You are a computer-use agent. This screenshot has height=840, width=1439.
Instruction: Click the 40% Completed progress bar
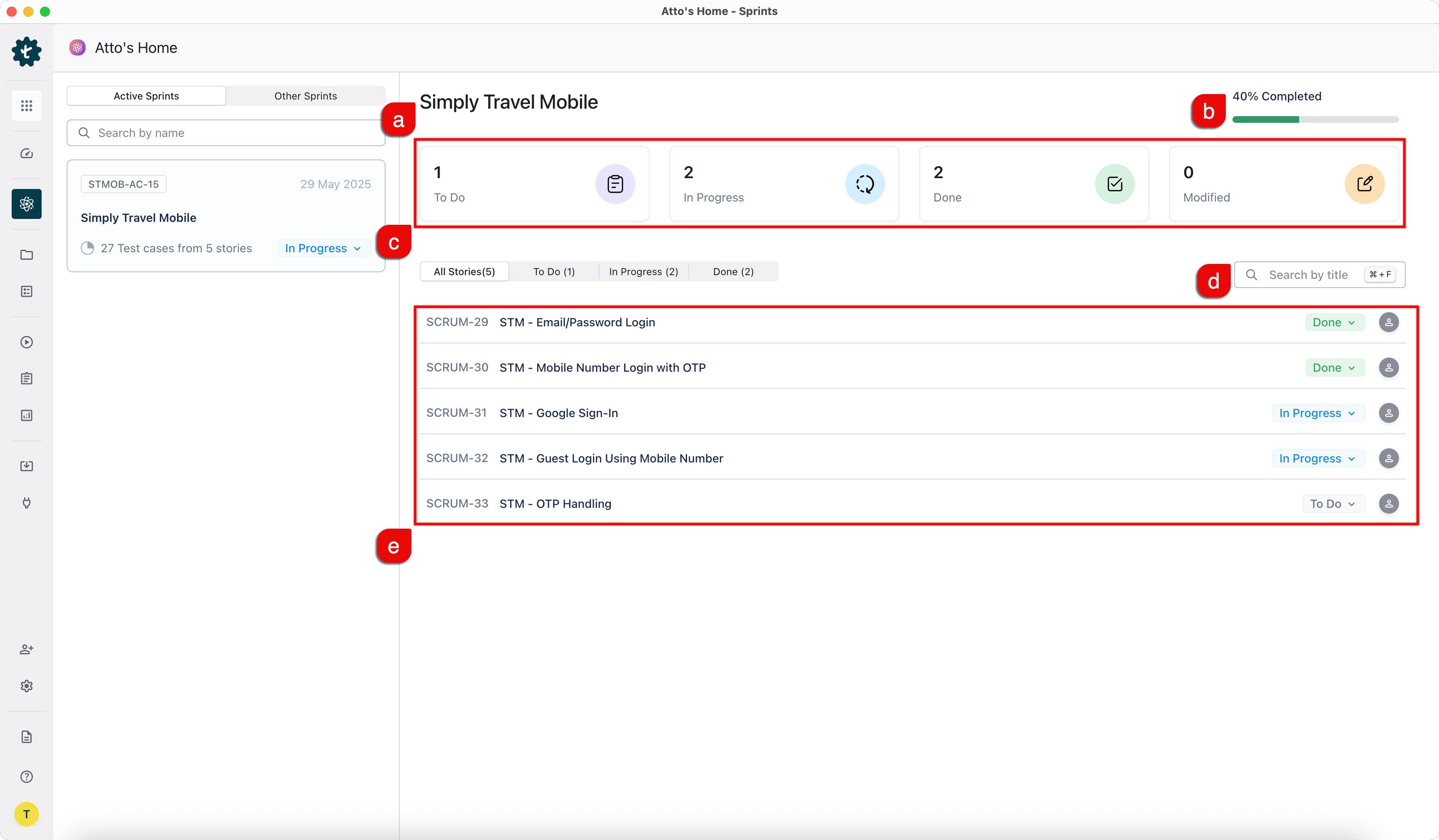click(x=1315, y=119)
